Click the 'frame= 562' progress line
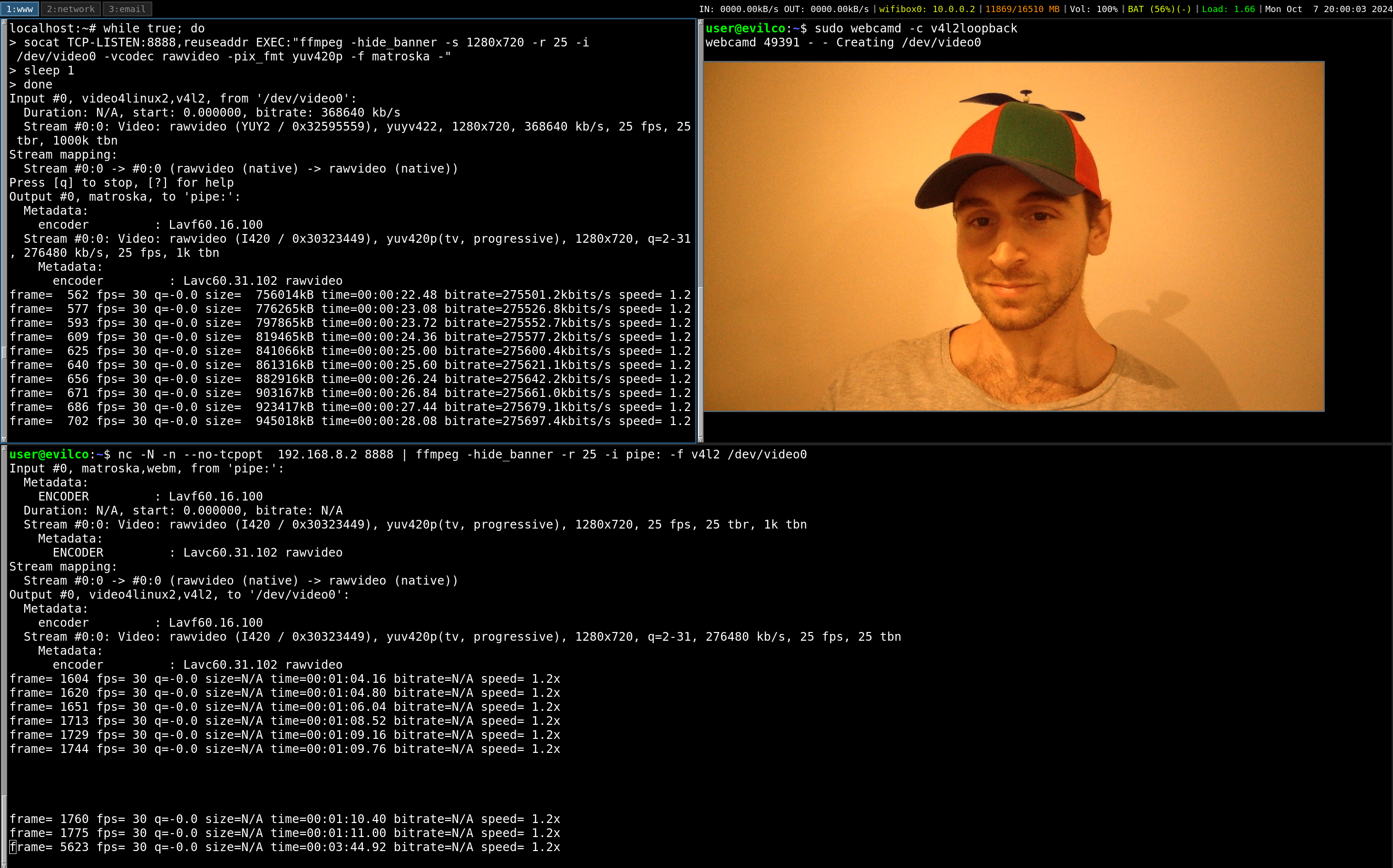The height and width of the screenshot is (868, 1393). pyautogui.click(x=350, y=295)
